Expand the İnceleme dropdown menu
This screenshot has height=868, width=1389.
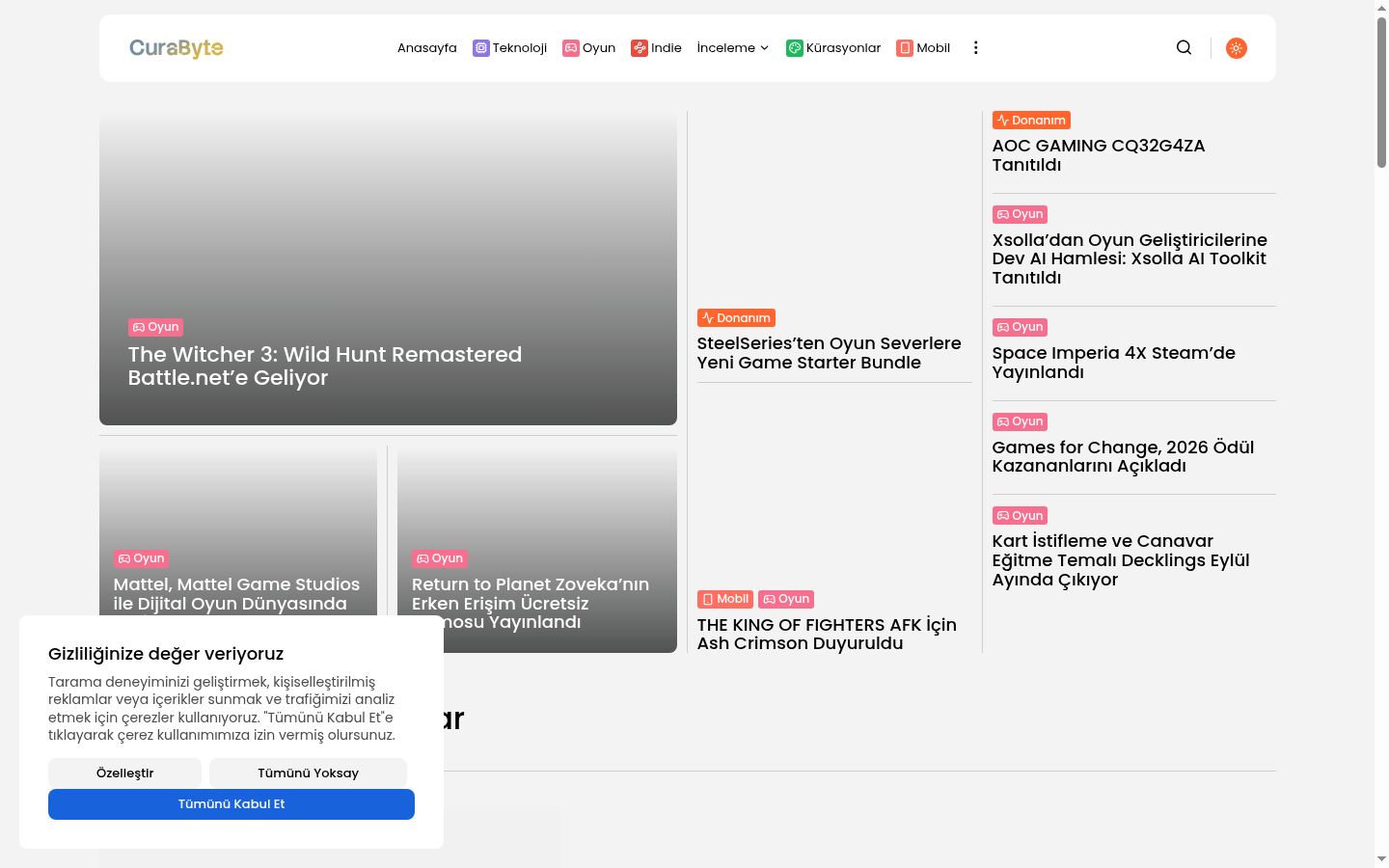(x=733, y=48)
